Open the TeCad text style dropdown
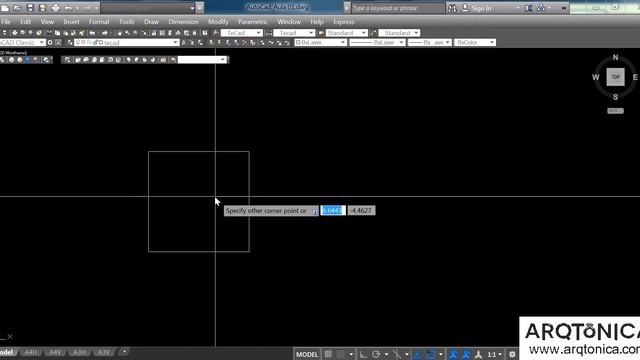640x360 pixels. pos(242,33)
